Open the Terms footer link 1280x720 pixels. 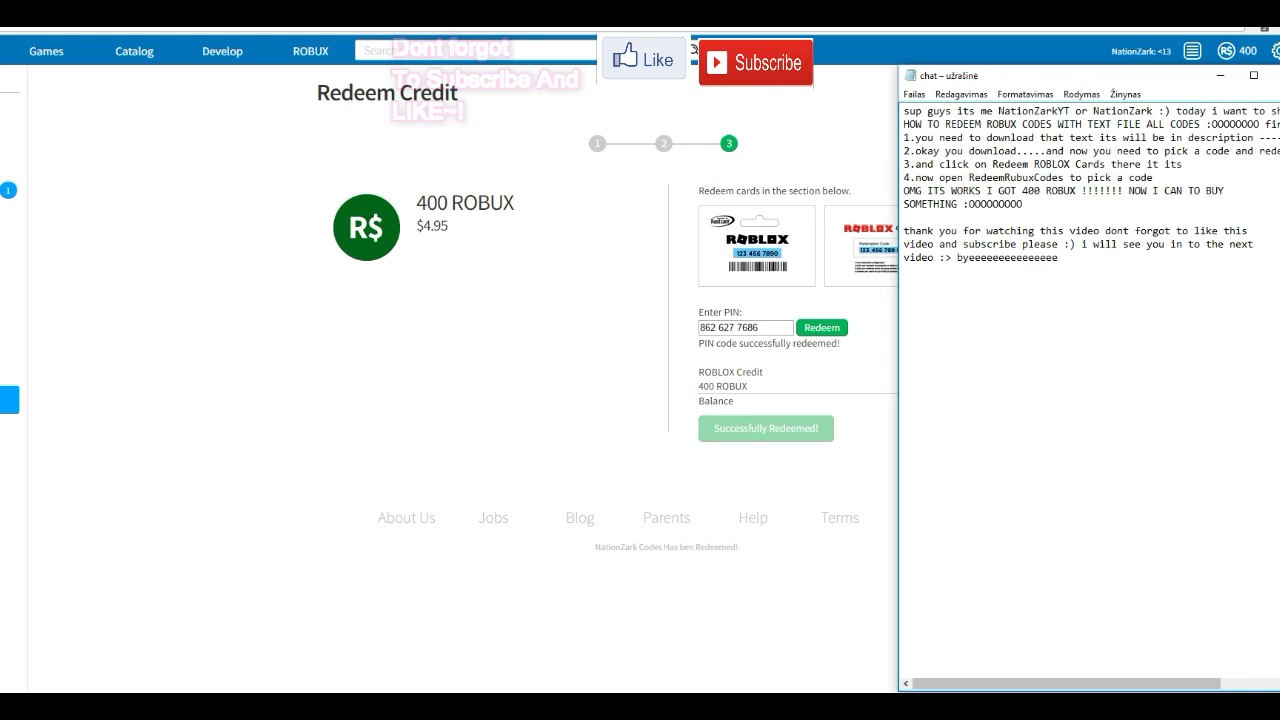[840, 518]
